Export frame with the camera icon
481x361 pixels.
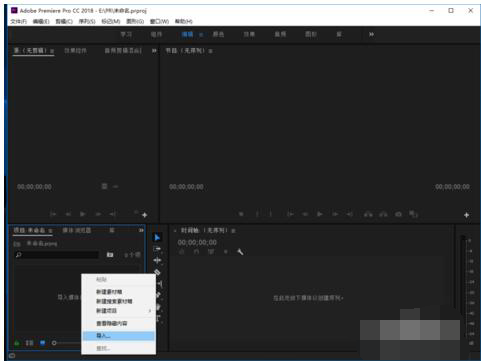pyautogui.click(x=398, y=214)
